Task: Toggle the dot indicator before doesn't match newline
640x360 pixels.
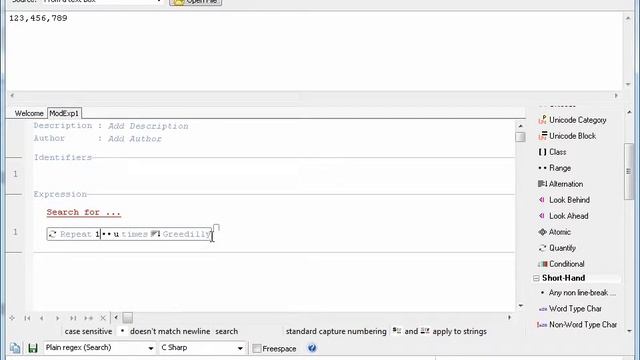Action: 122,331
